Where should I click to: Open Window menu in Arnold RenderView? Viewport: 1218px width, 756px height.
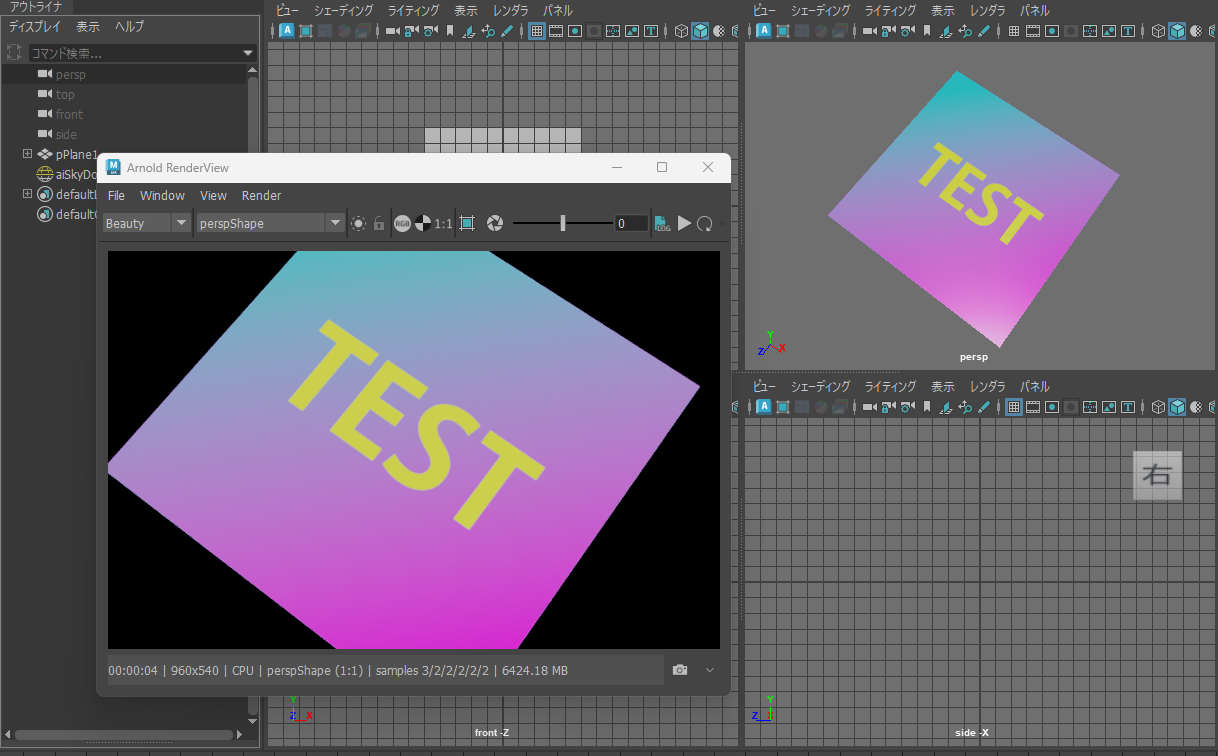coord(162,195)
